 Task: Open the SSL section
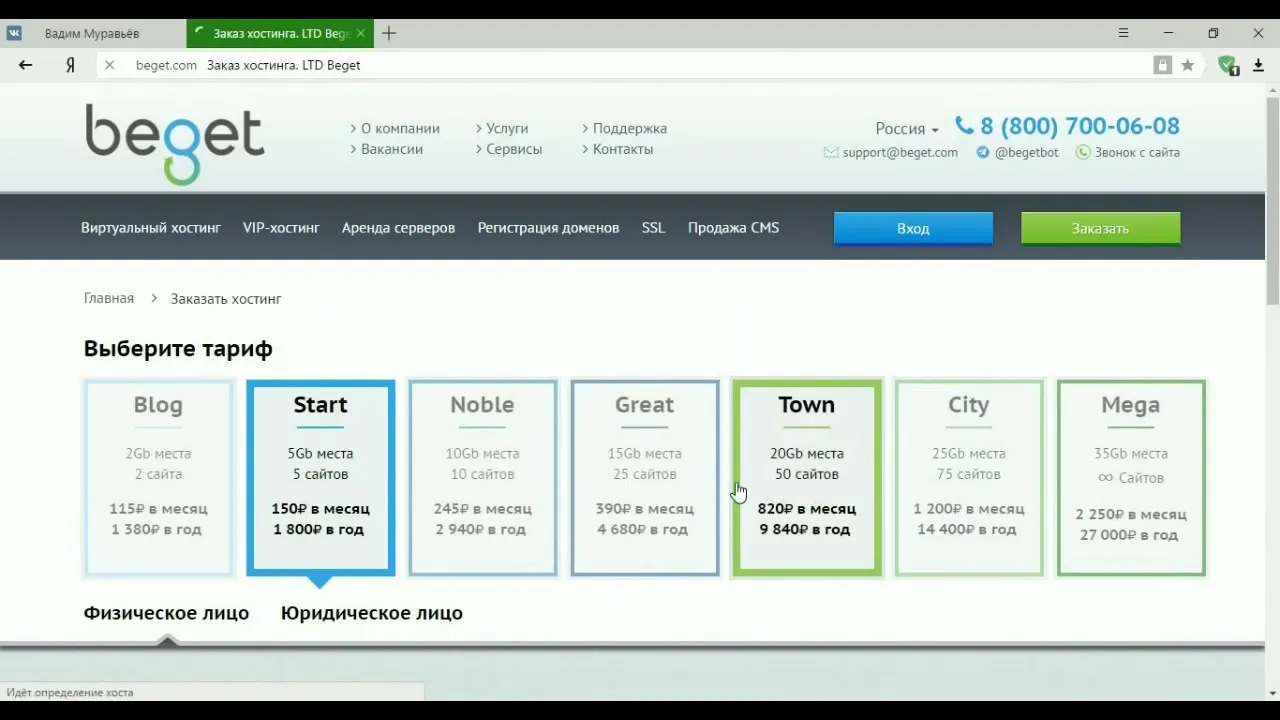[x=653, y=228]
